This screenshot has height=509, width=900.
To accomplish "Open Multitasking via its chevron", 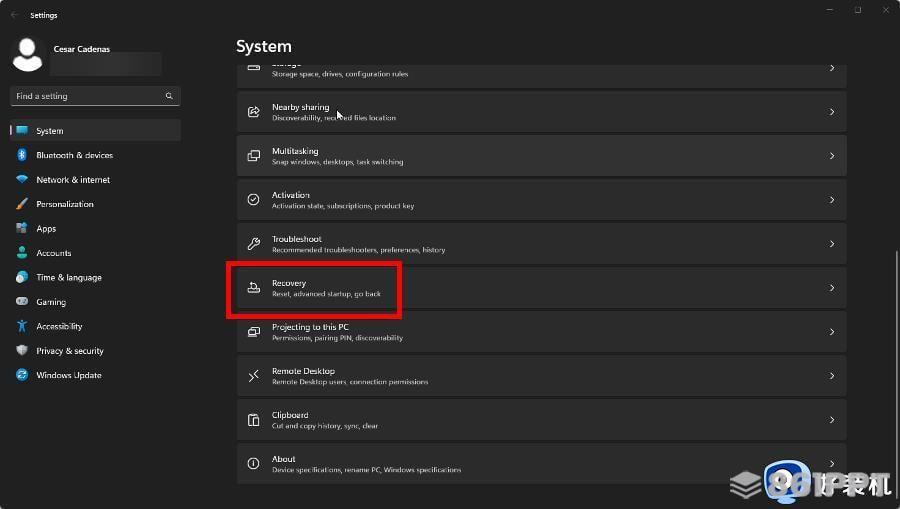I will (x=832, y=156).
